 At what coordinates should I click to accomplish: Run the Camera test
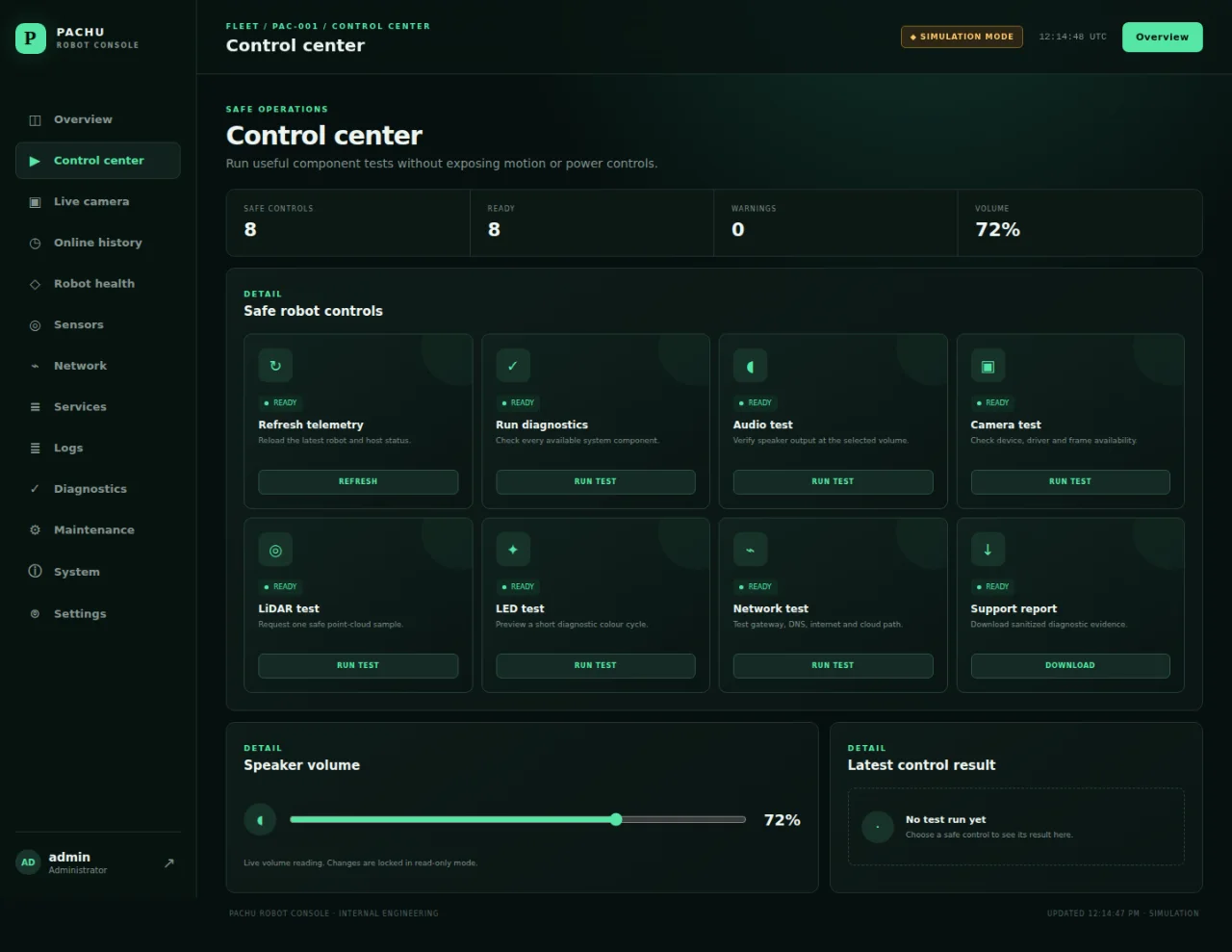coord(1070,481)
